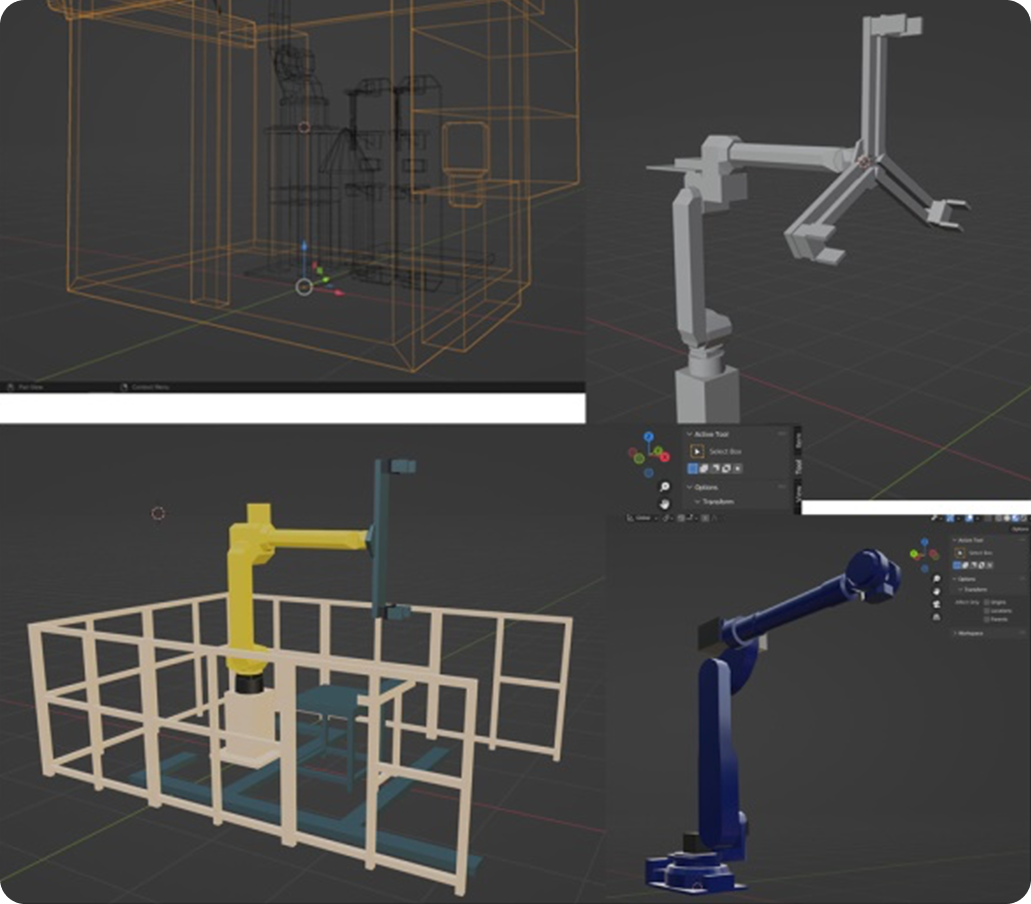
Task: Choose Invert selection mode in gray robot panel
Action: (x=726, y=468)
